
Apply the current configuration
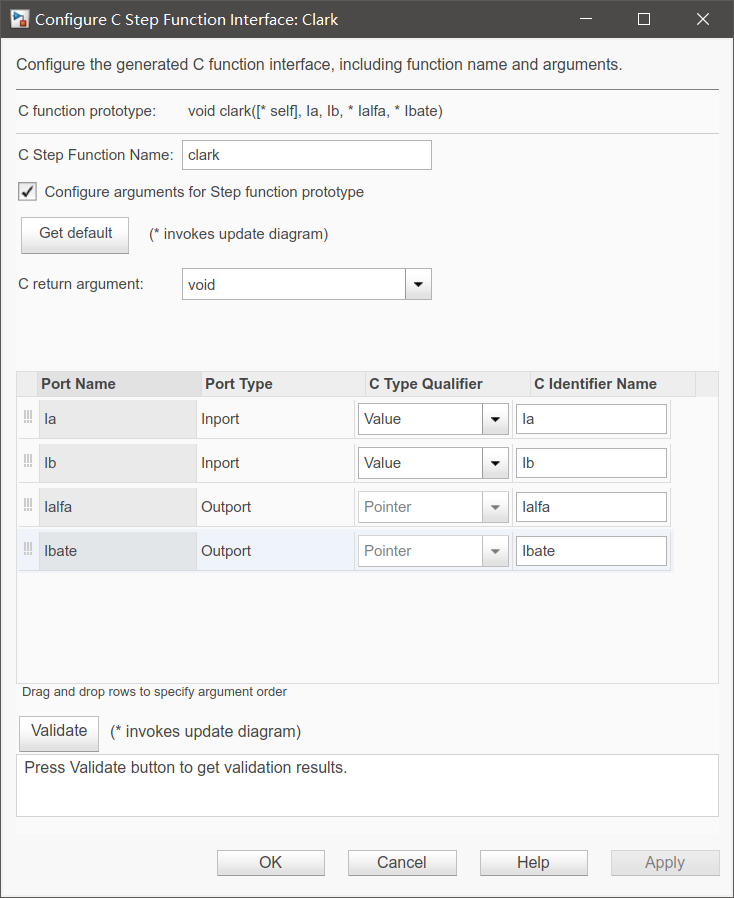pyautogui.click(x=665, y=862)
